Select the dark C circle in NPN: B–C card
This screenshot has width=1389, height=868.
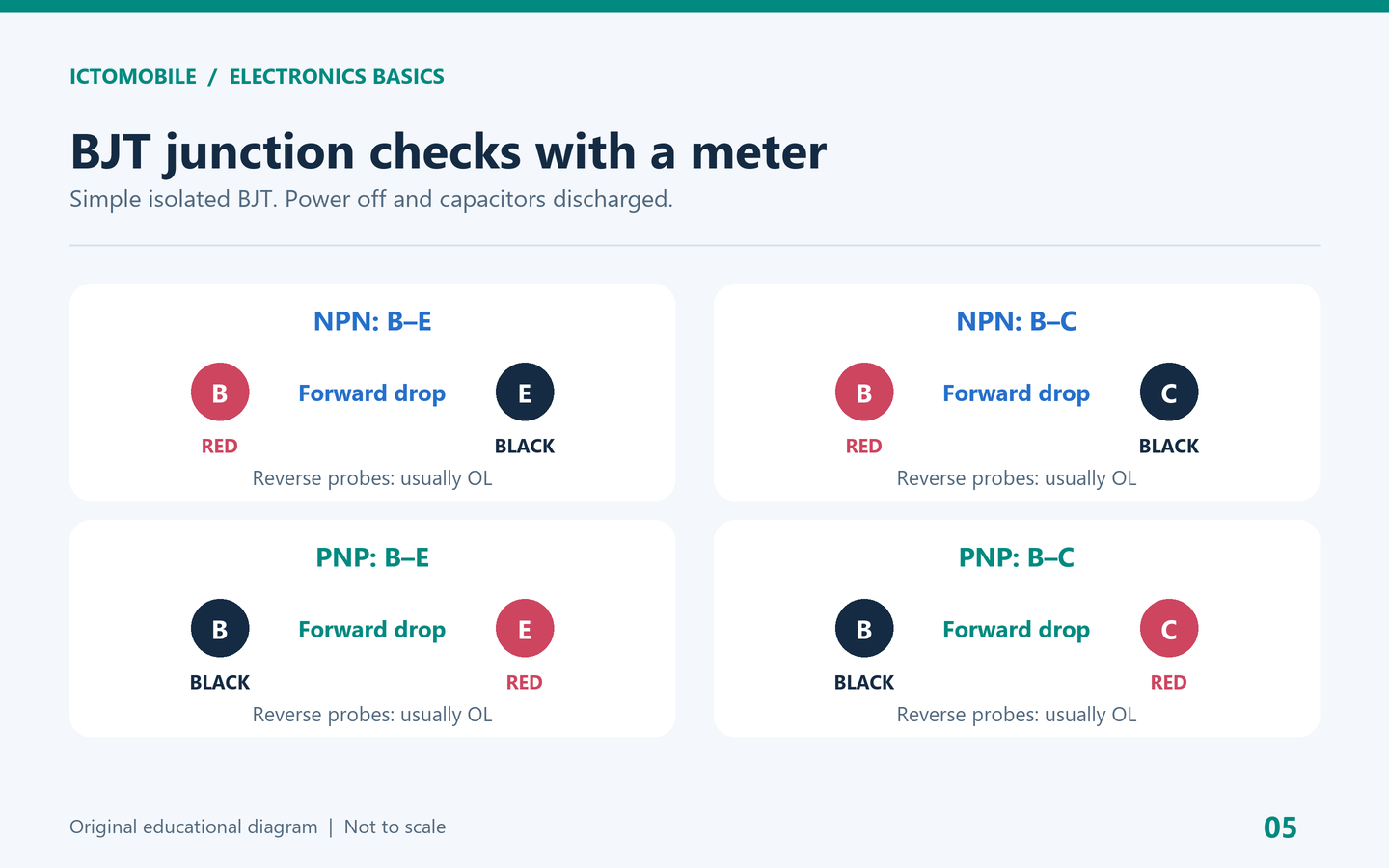(x=1169, y=393)
